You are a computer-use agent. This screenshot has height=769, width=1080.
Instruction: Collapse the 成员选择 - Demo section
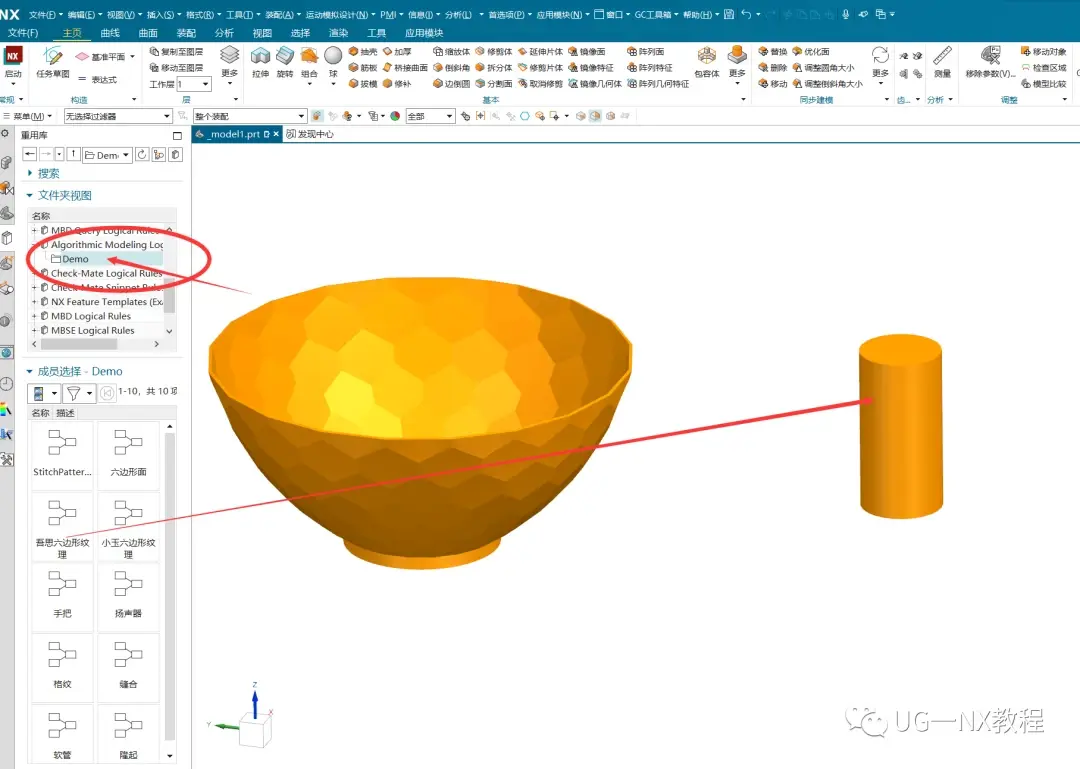[30, 371]
